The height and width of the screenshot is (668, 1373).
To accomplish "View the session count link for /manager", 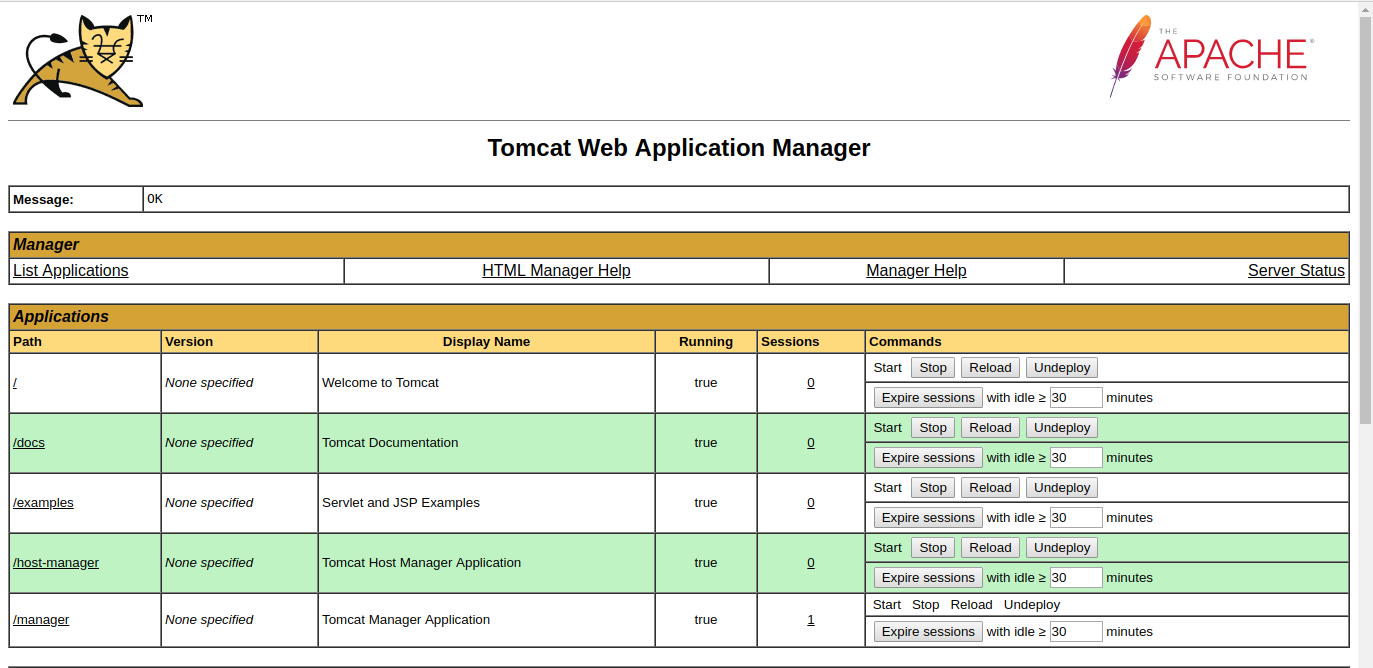I will point(811,620).
